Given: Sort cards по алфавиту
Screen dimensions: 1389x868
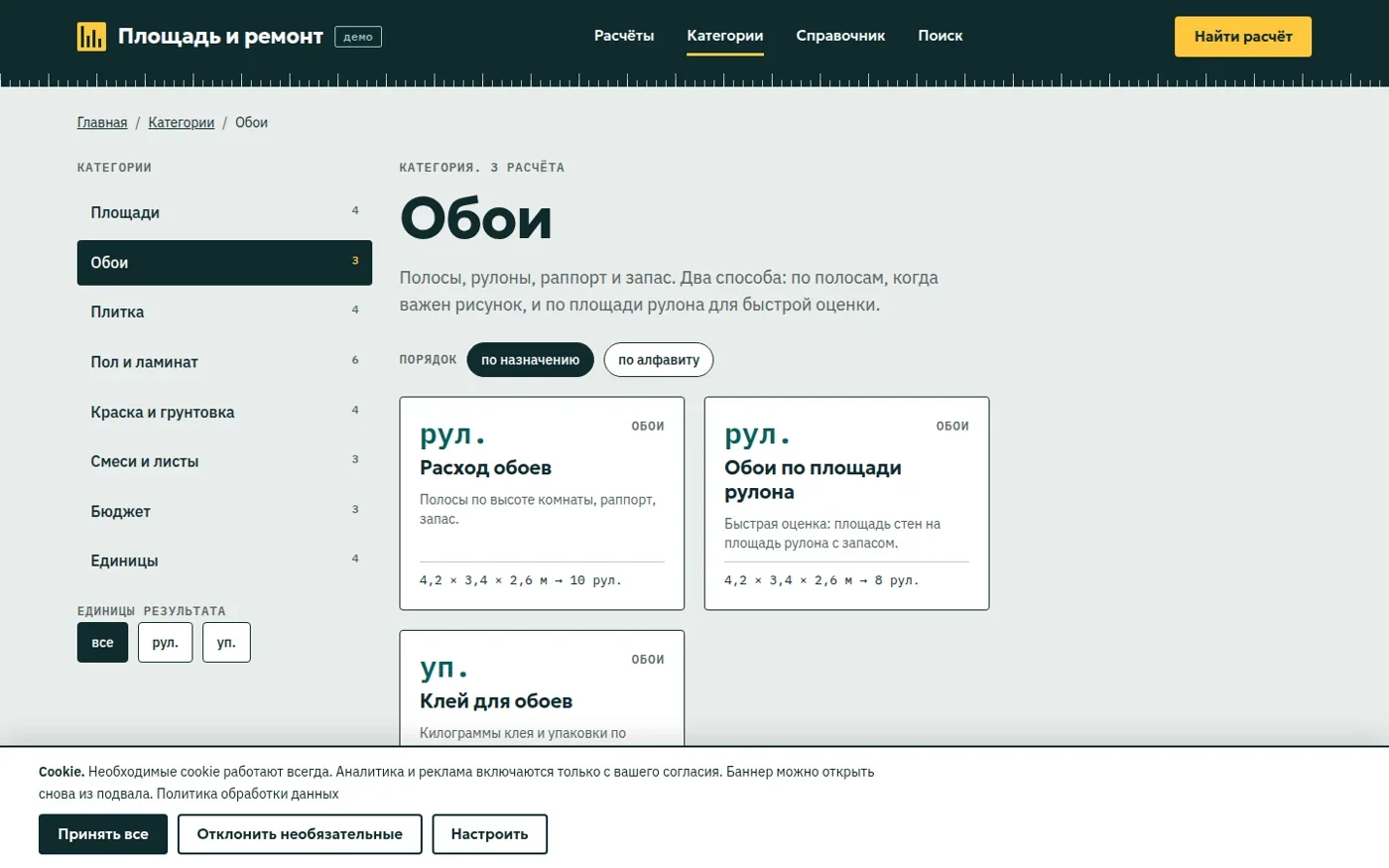Looking at the screenshot, I should [x=659, y=360].
